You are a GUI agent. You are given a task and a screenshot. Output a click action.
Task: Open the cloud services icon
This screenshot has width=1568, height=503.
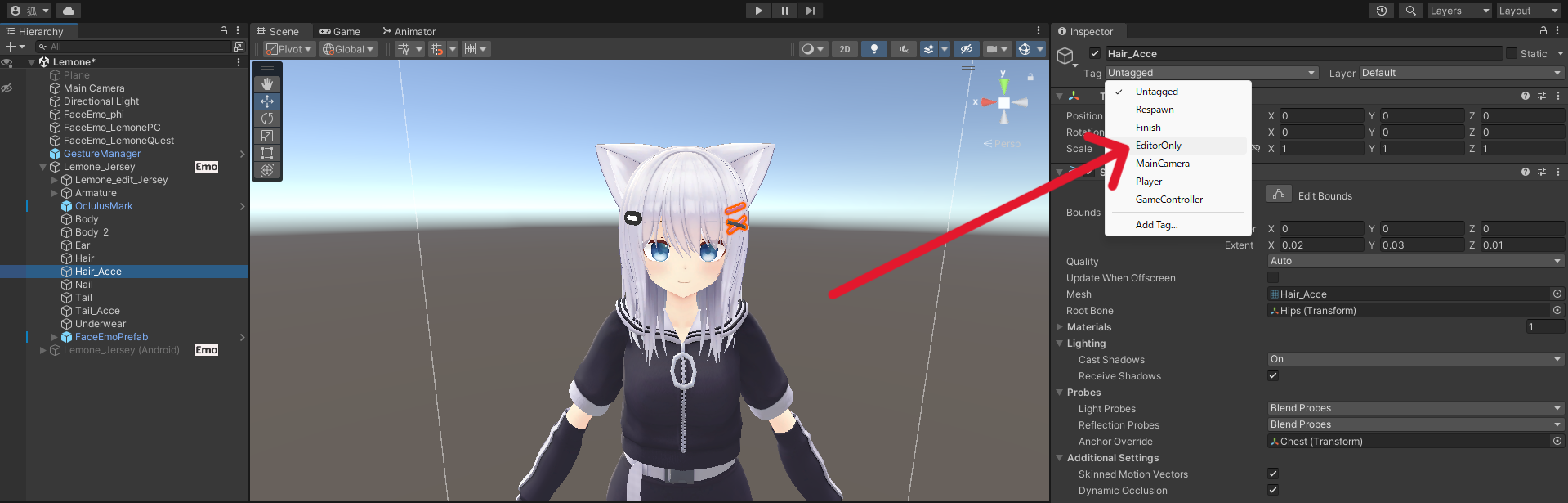click(69, 11)
